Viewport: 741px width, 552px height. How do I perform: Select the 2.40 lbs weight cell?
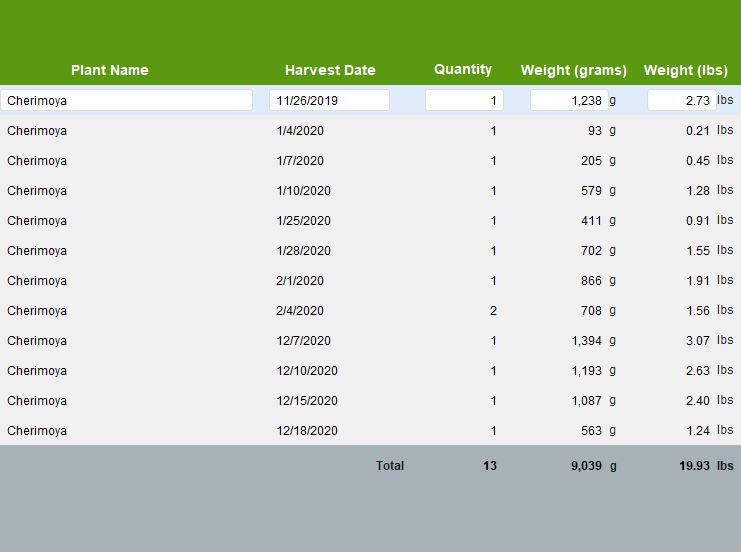pos(698,401)
